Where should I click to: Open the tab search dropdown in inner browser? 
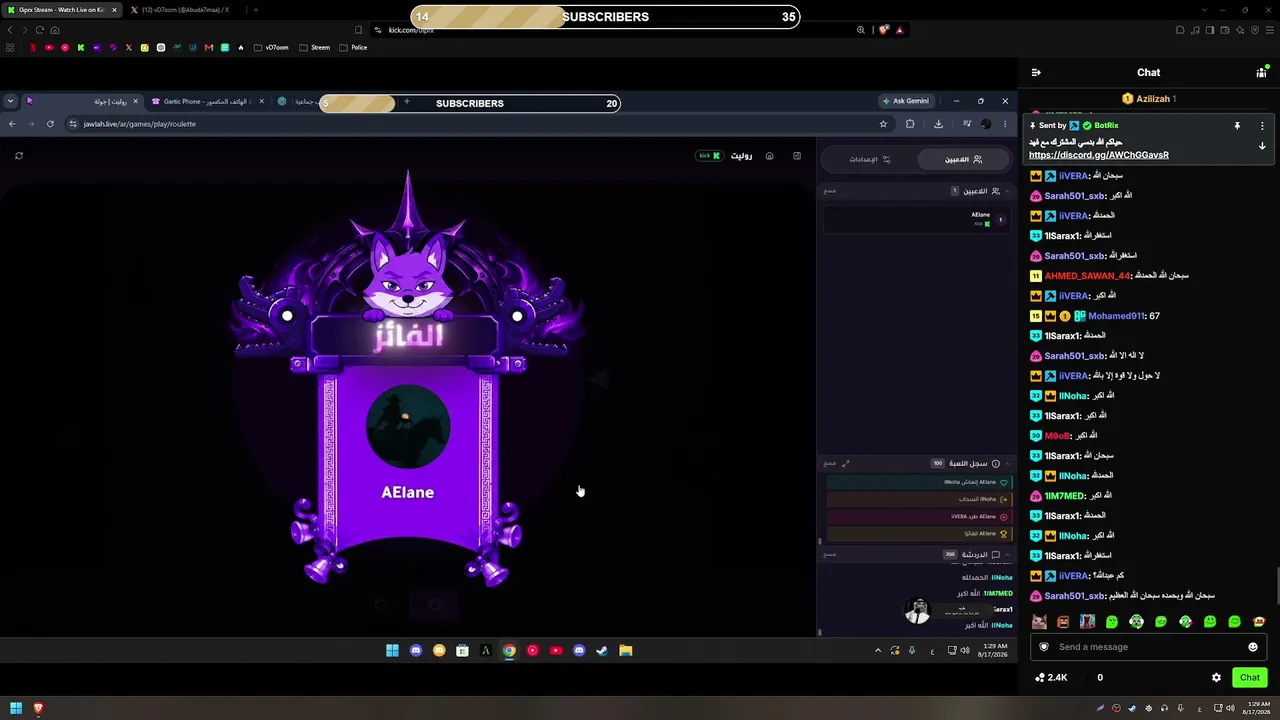[x=10, y=101]
